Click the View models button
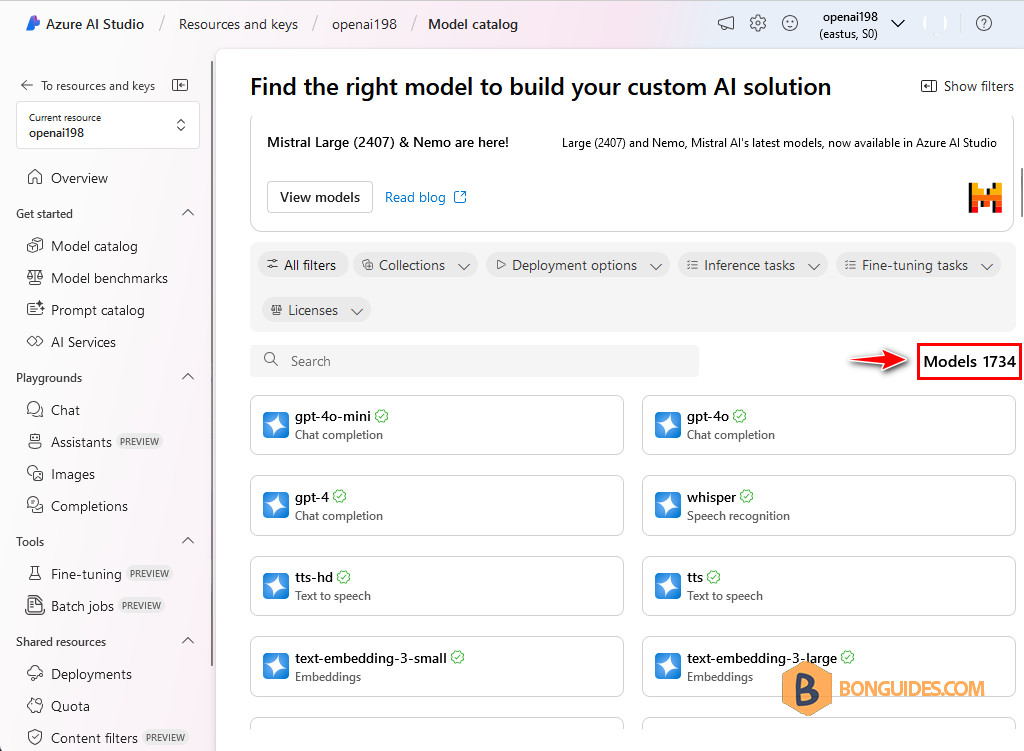Viewport: 1024px width, 751px height. (320, 197)
